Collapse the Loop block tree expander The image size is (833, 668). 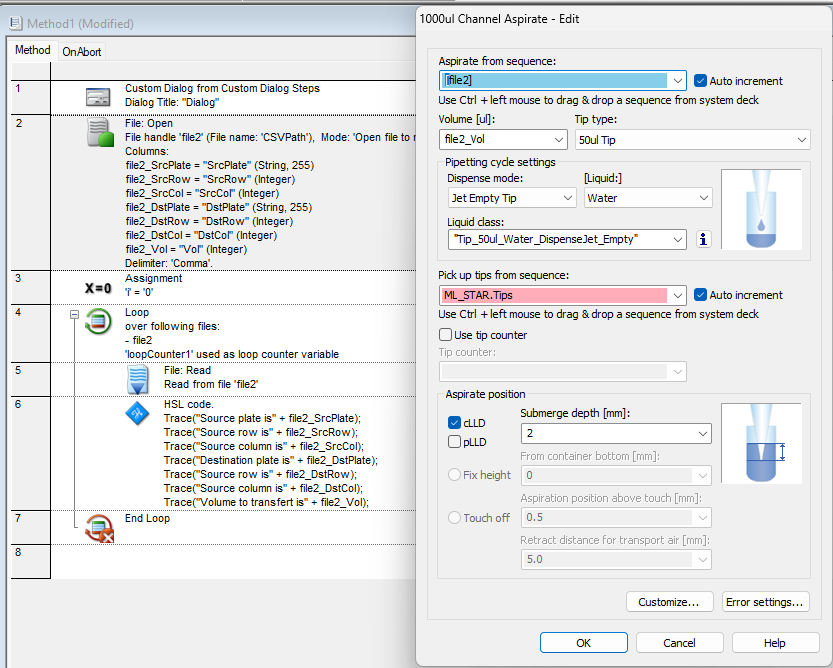(x=74, y=314)
